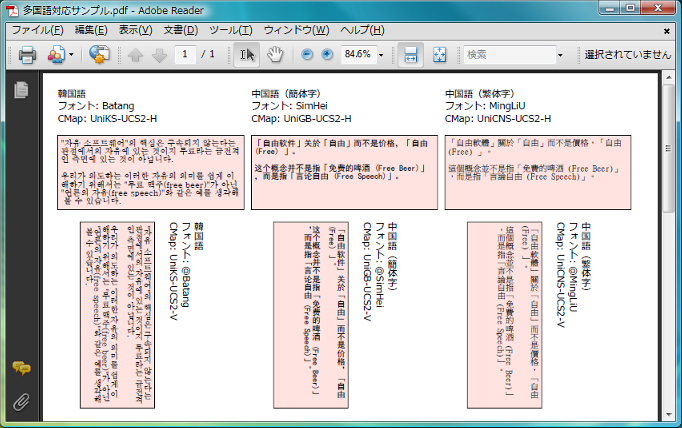Viewport: 682px width, 428px height.
Task: Zoom out with minus button
Action: 307,54
